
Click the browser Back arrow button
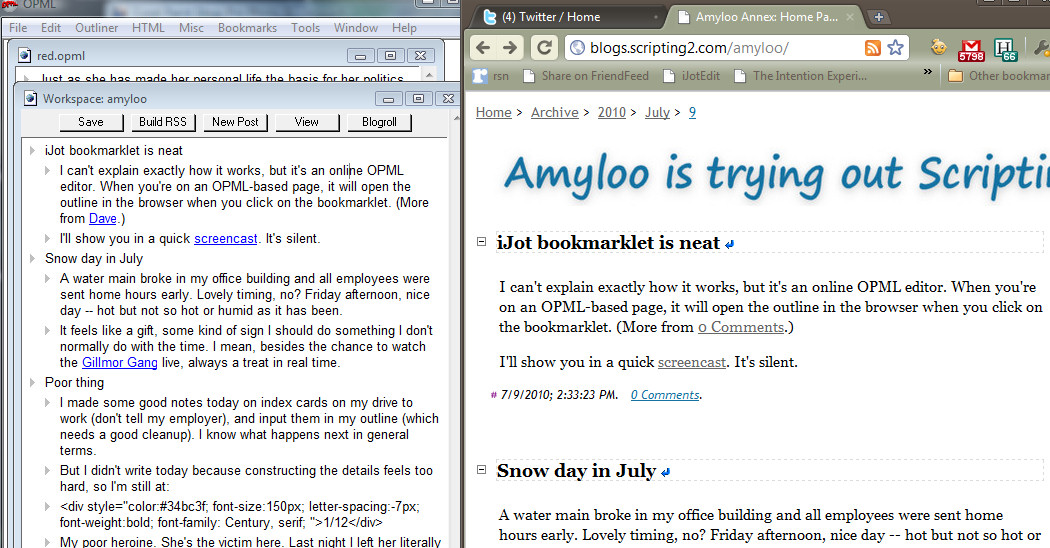pyautogui.click(x=483, y=47)
